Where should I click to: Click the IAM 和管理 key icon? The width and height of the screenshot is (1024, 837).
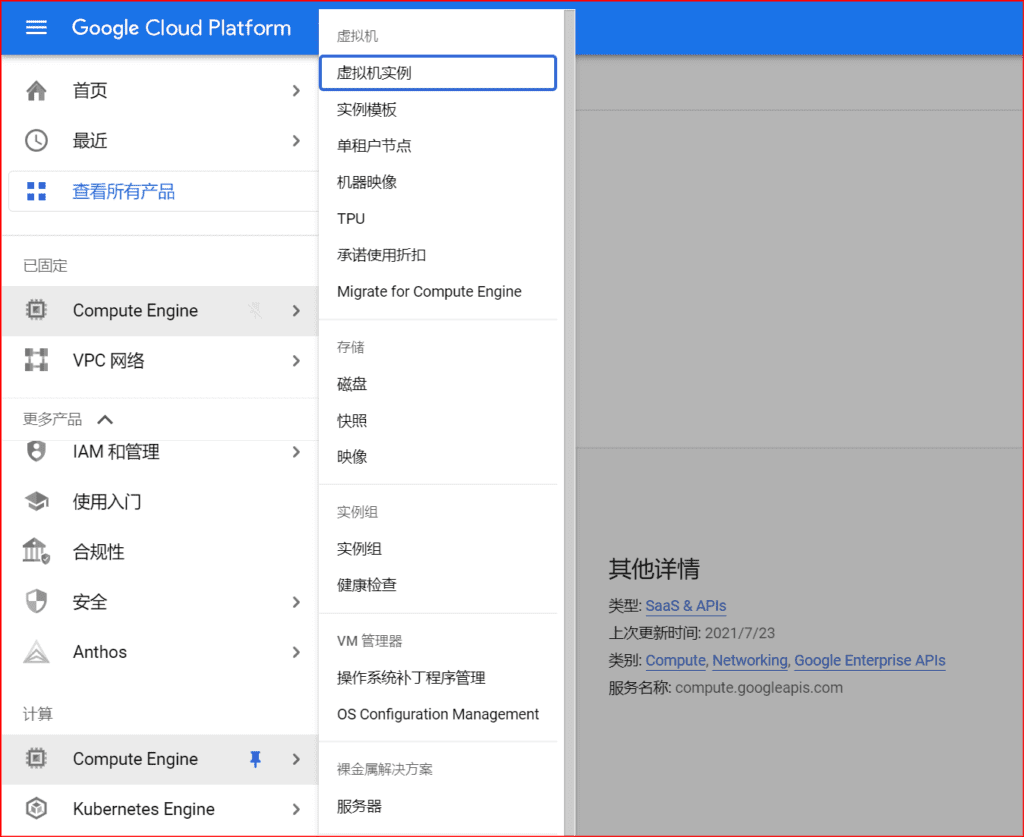tap(36, 451)
